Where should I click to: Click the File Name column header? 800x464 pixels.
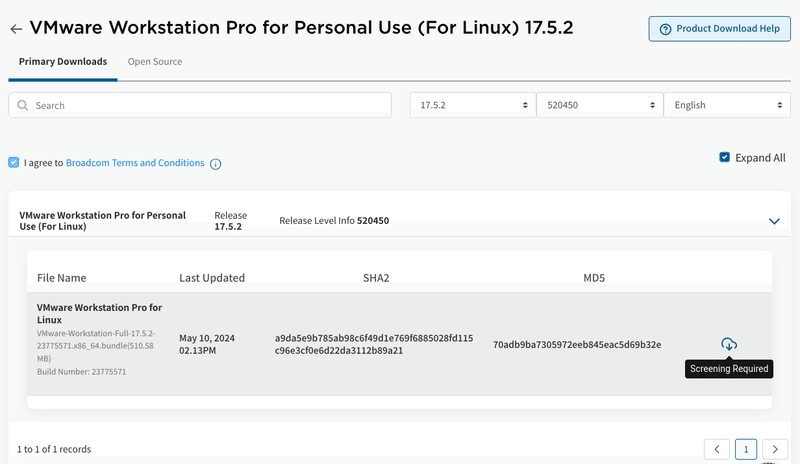(x=62, y=278)
